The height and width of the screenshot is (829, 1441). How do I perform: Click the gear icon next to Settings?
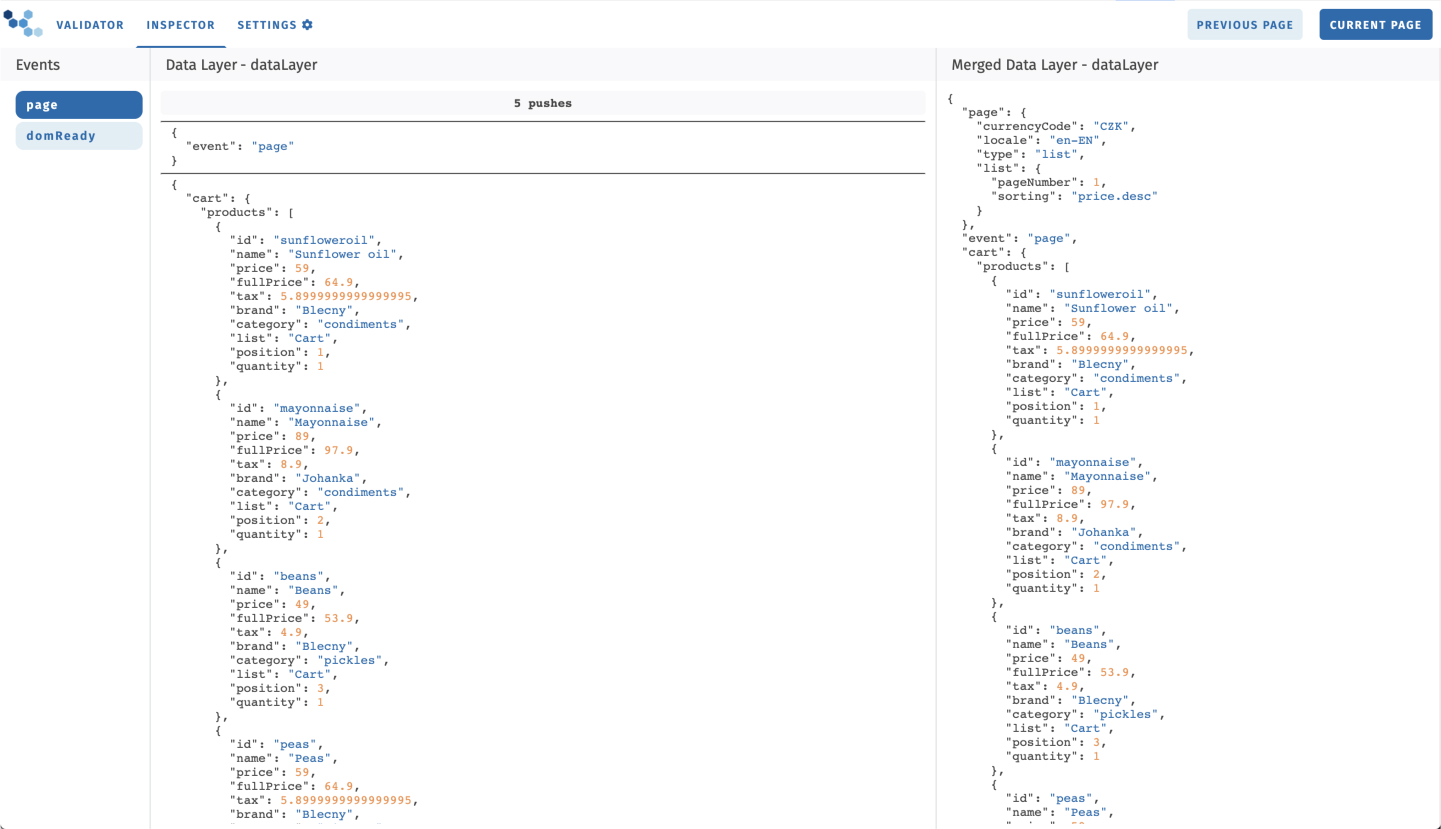[x=308, y=24]
